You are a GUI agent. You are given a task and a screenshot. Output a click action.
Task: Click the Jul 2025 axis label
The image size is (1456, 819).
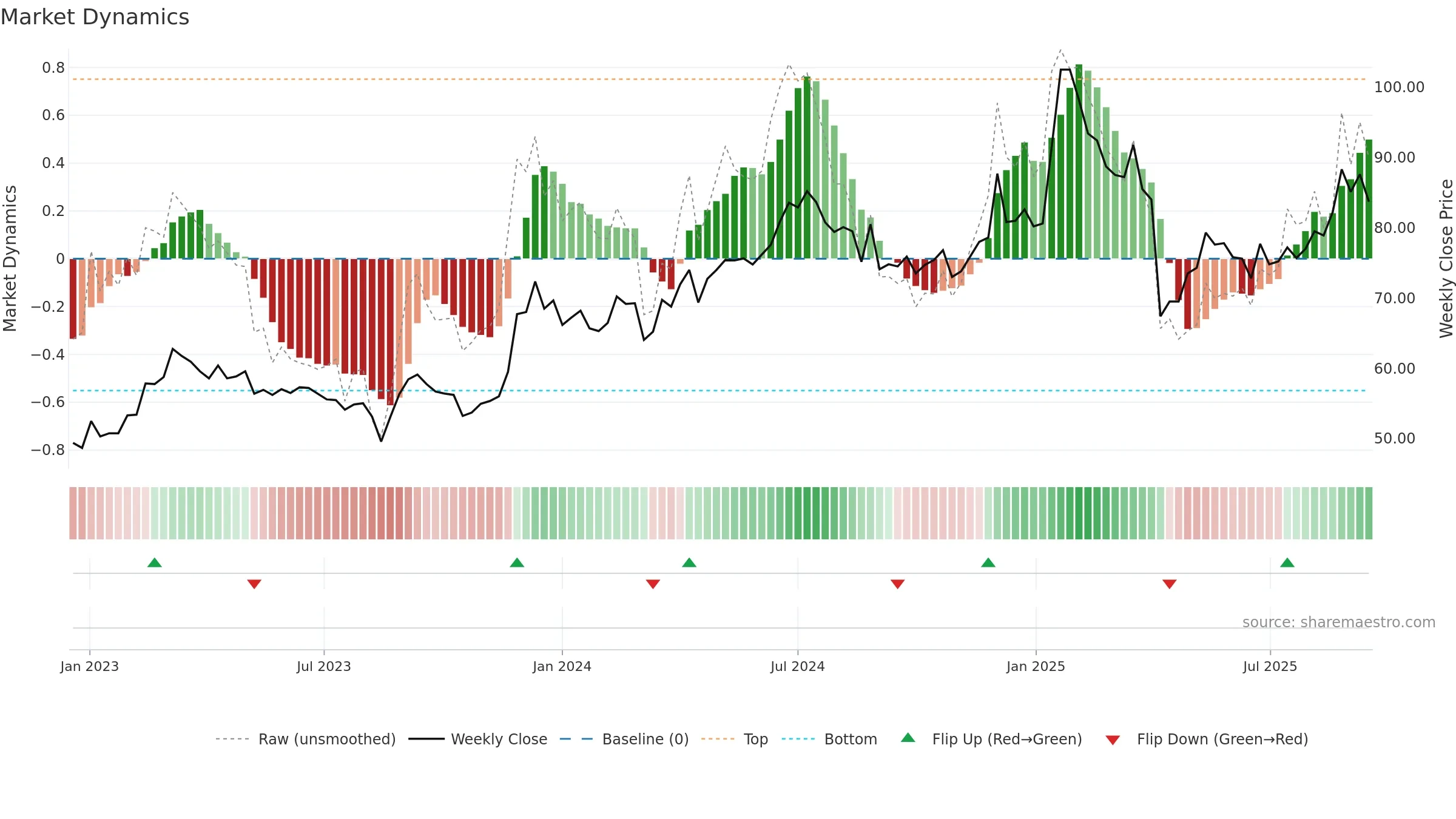click(1270, 666)
